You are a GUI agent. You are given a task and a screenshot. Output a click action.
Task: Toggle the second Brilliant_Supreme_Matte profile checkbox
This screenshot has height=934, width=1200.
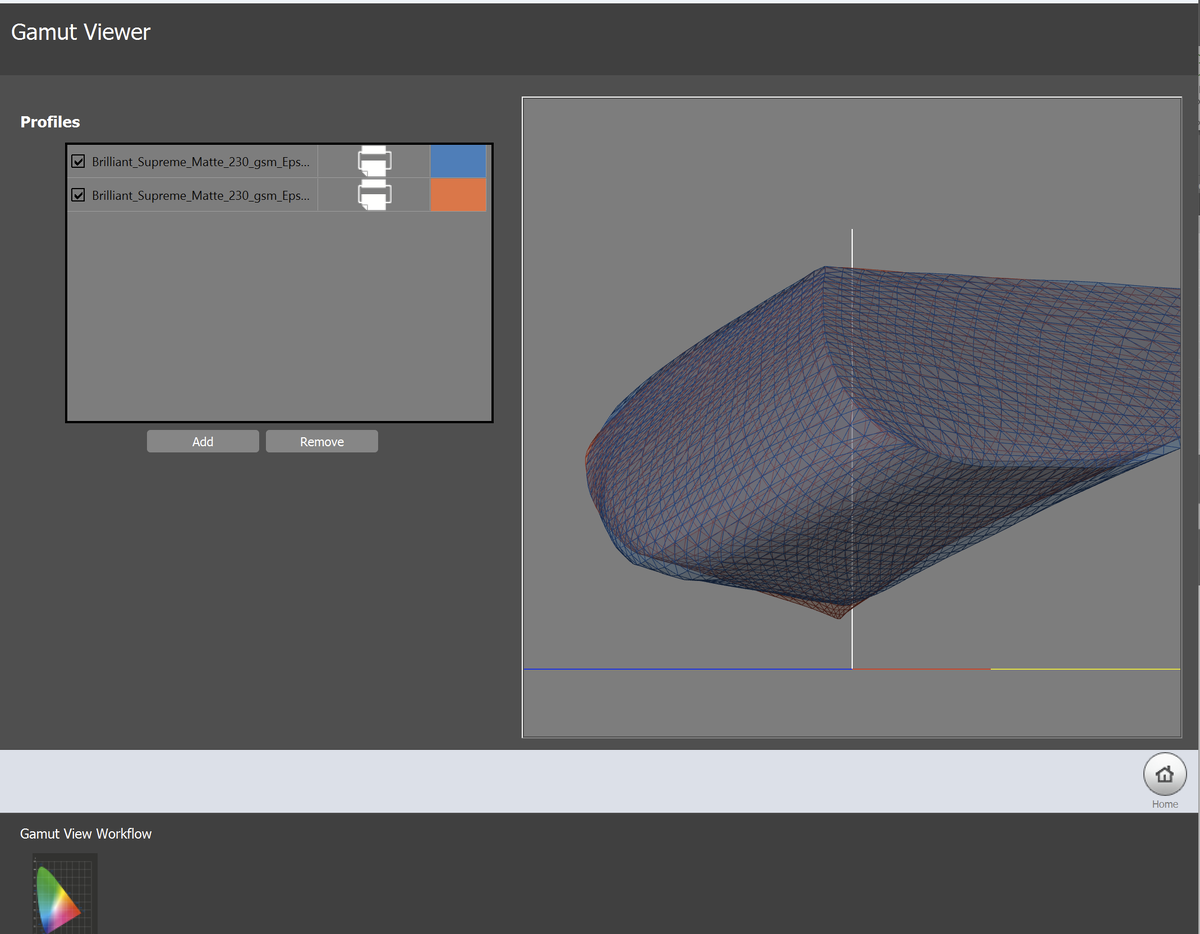pyautogui.click(x=78, y=195)
